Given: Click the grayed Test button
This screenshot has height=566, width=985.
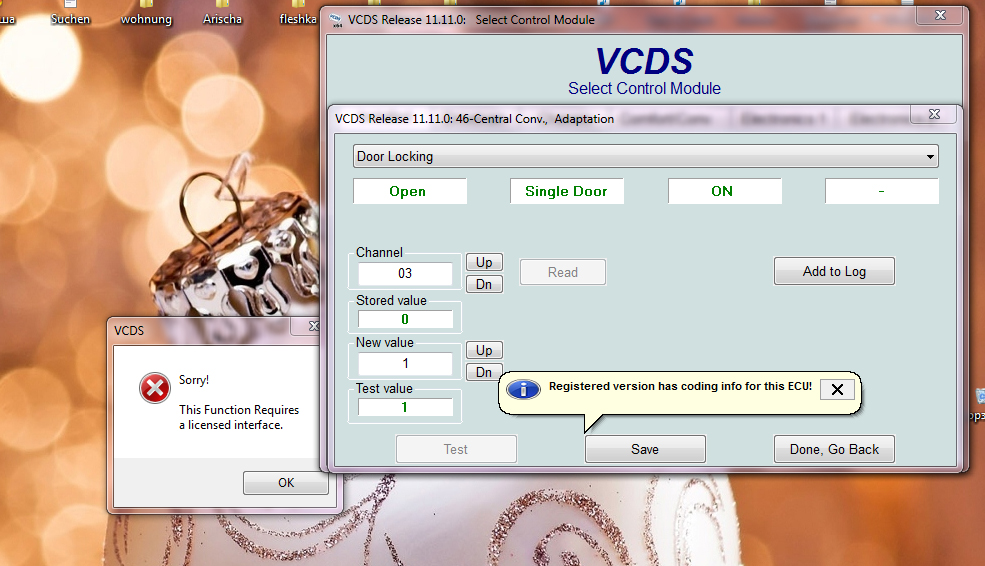Looking at the screenshot, I should coord(456,449).
